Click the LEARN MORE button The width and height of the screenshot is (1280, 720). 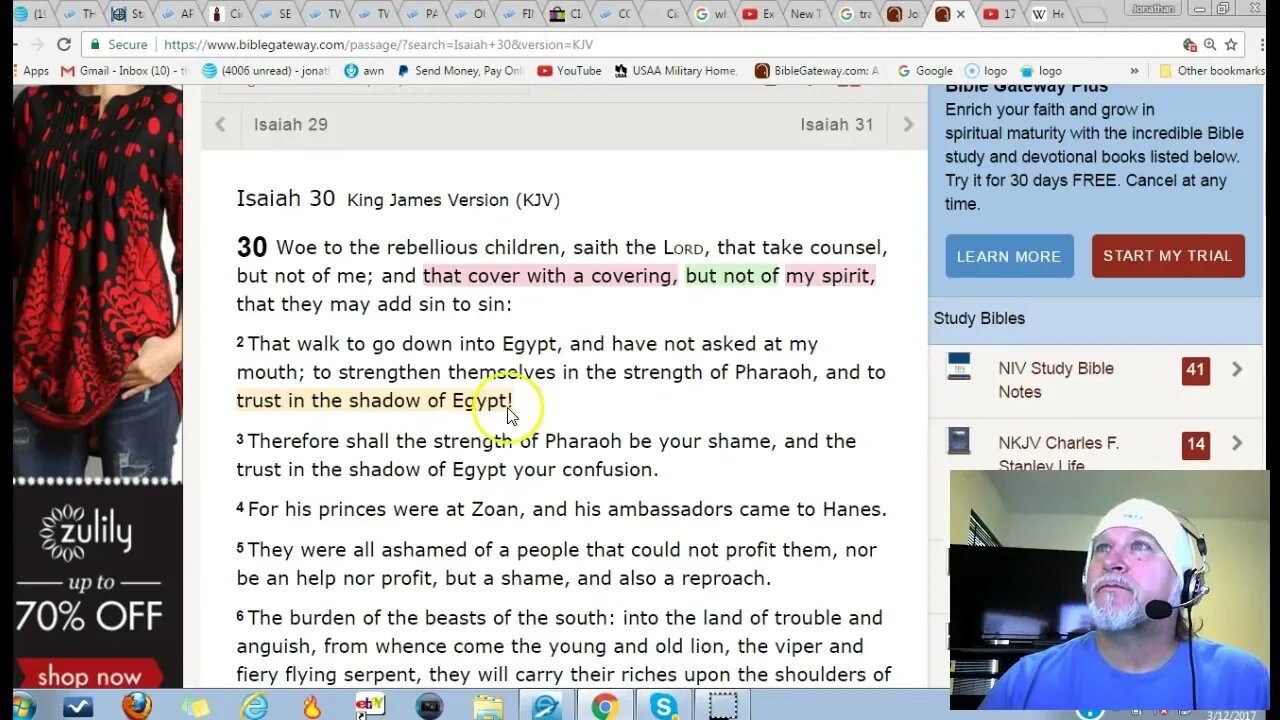[1009, 256]
